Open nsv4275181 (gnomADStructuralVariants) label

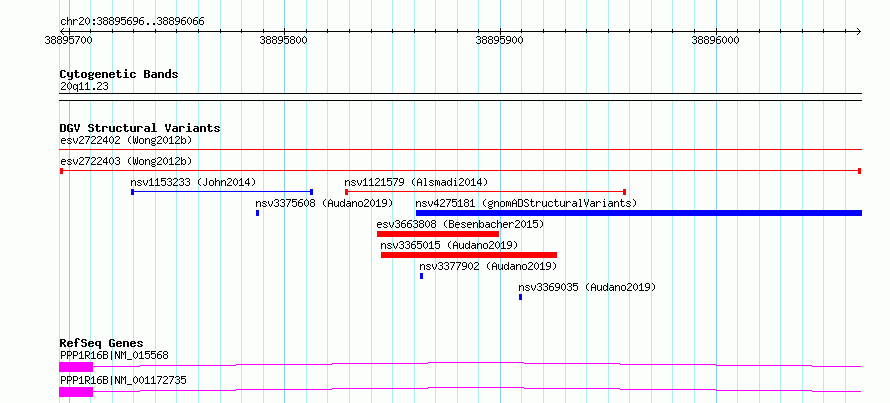pyautogui.click(x=526, y=203)
